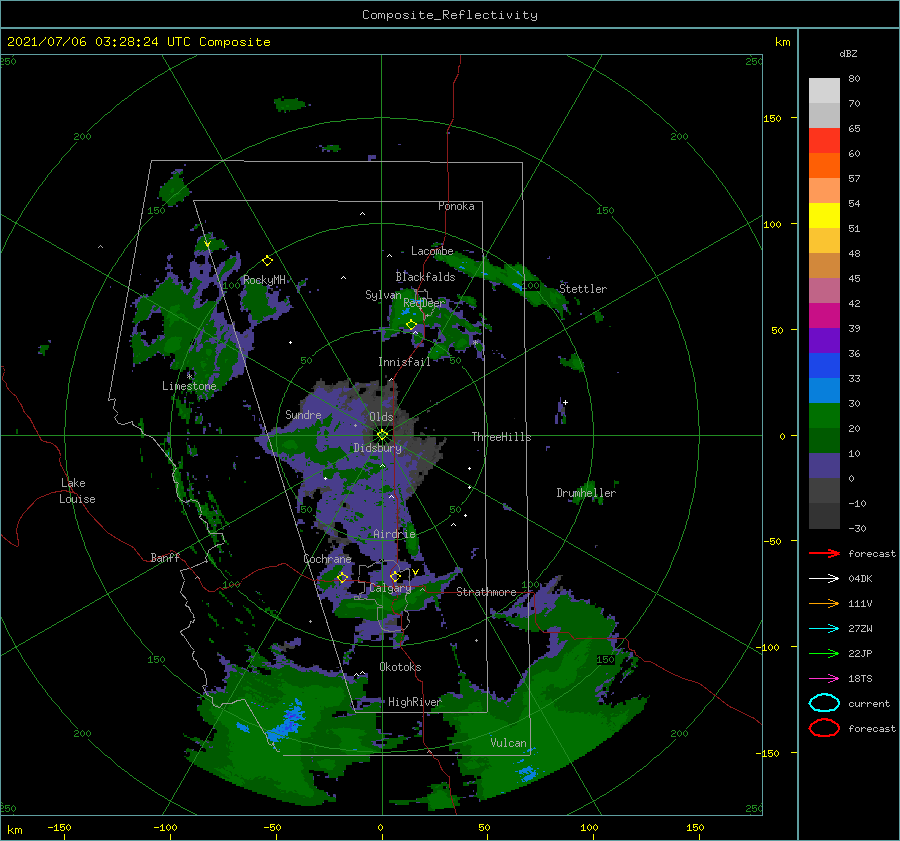Image resolution: width=900 pixels, height=841 pixels.
Task: Pick the magenta 42 dBZ swatch
Action: (824, 315)
